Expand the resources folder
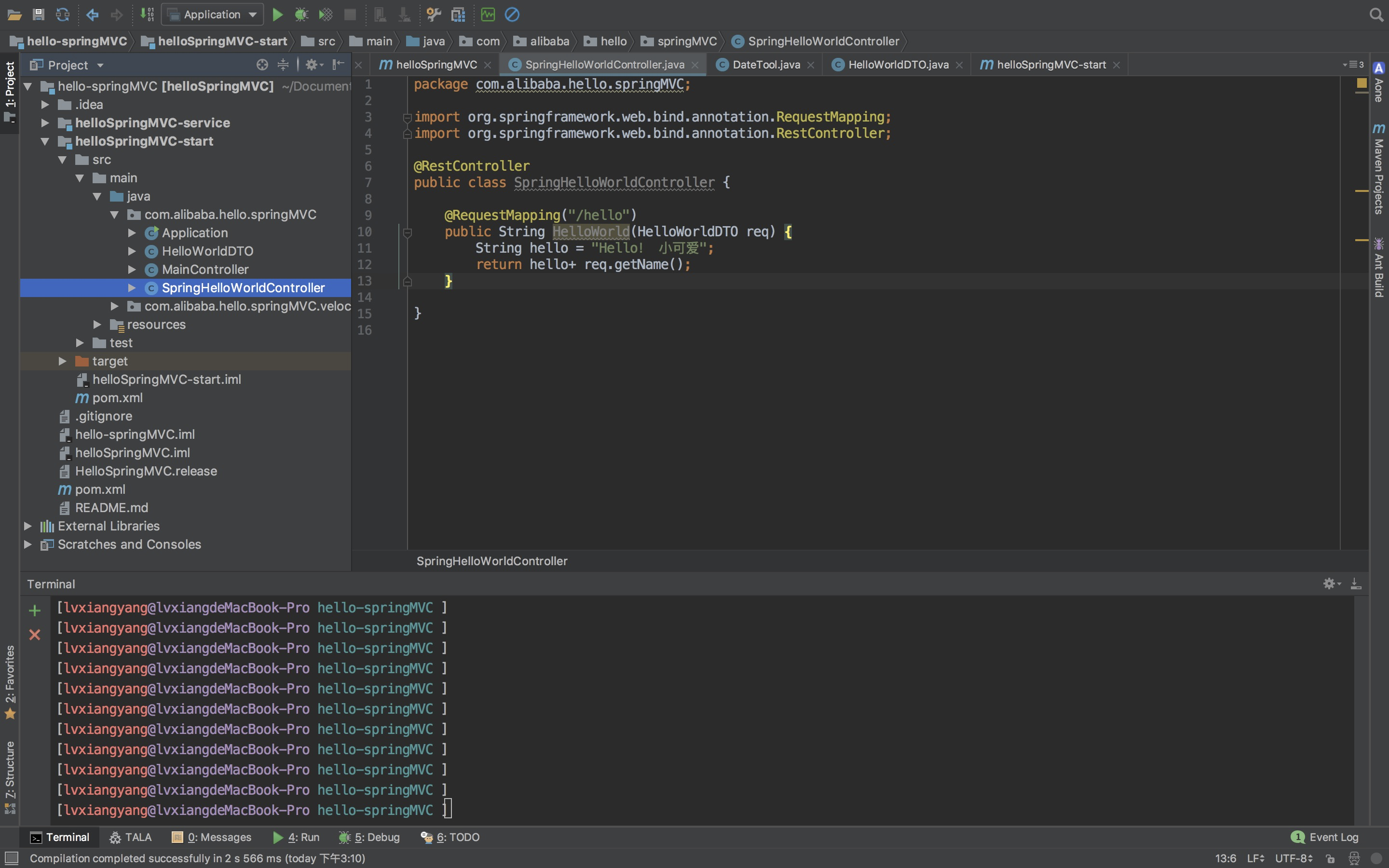The width and height of the screenshot is (1389, 868). click(97, 325)
